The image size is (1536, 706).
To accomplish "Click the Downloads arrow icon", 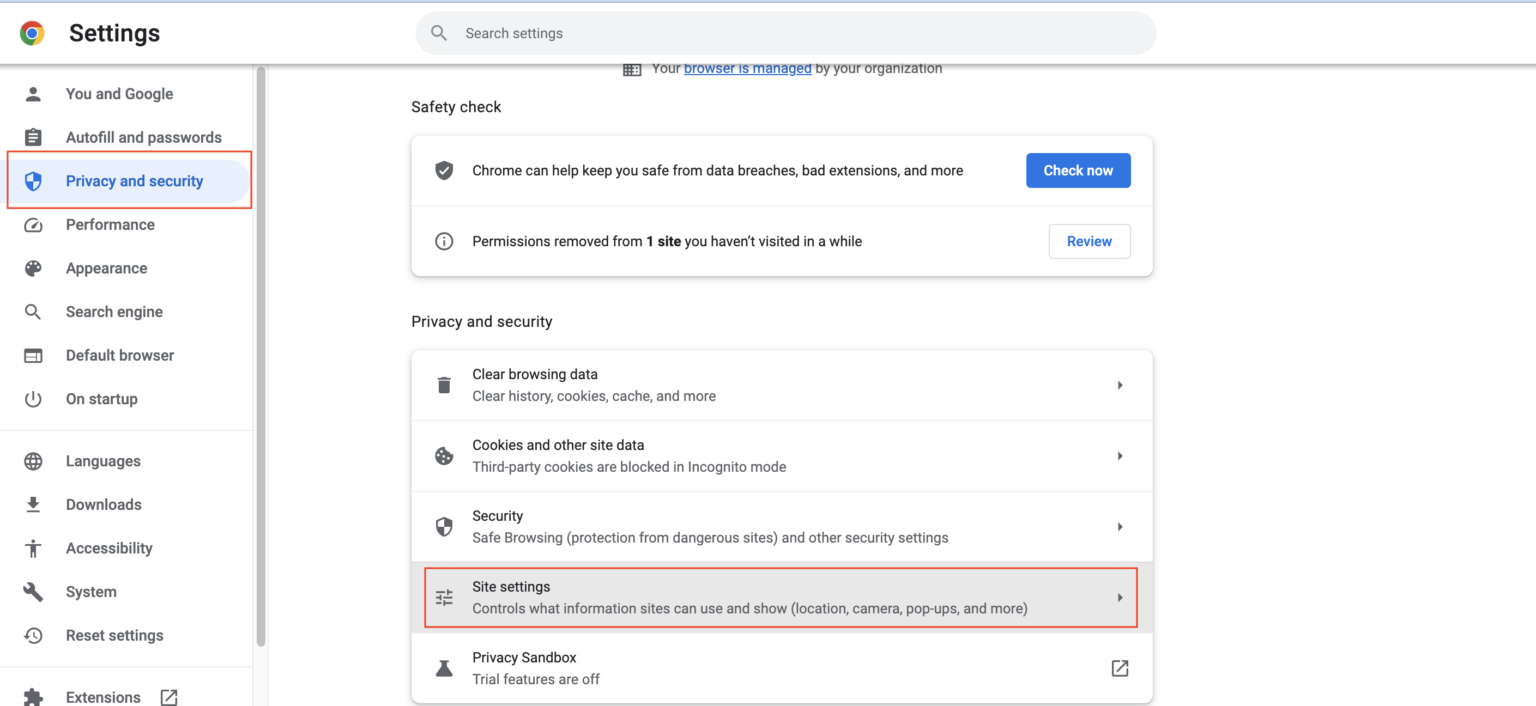I will pos(33,504).
